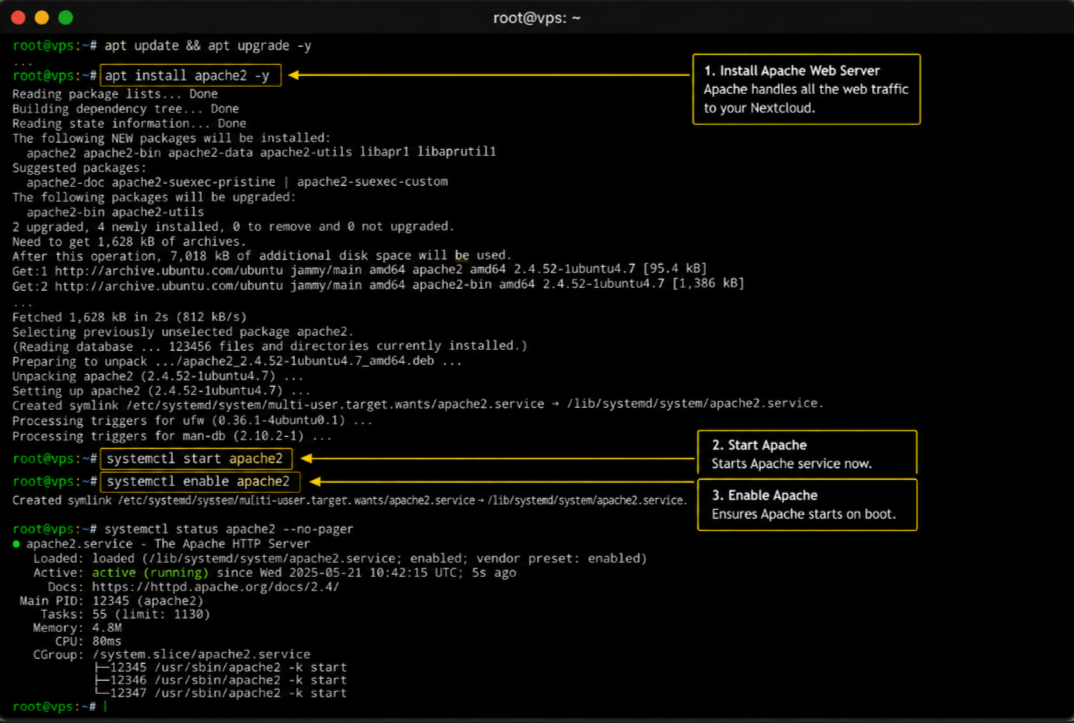Image resolution: width=1074 pixels, height=723 pixels.
Task: Click the "Main PID: 12345 (apache2)" line
Action: 112,601
